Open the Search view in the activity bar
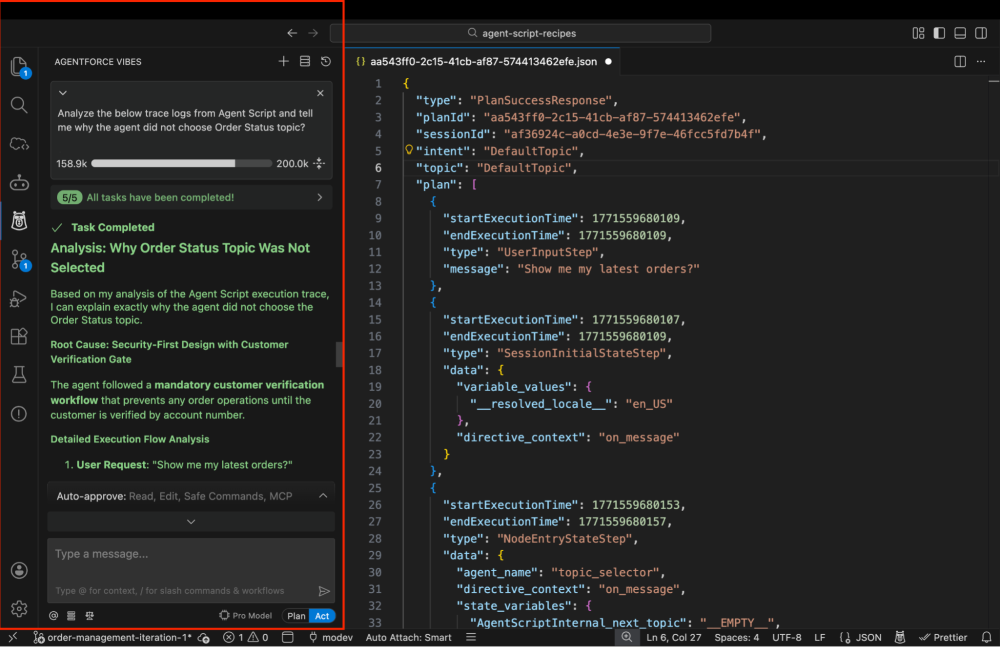 pos(19,104)
